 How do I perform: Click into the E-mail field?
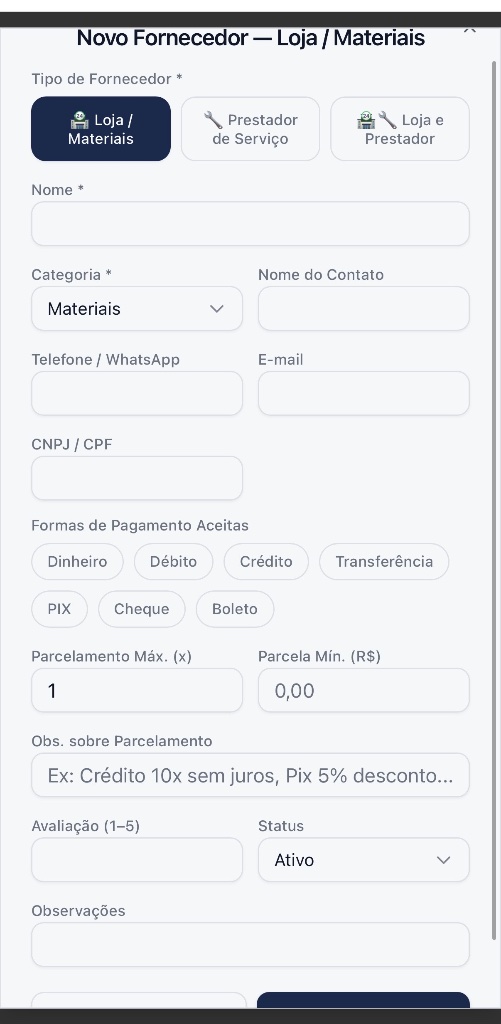pyautogui.click(x=364, y=393)
